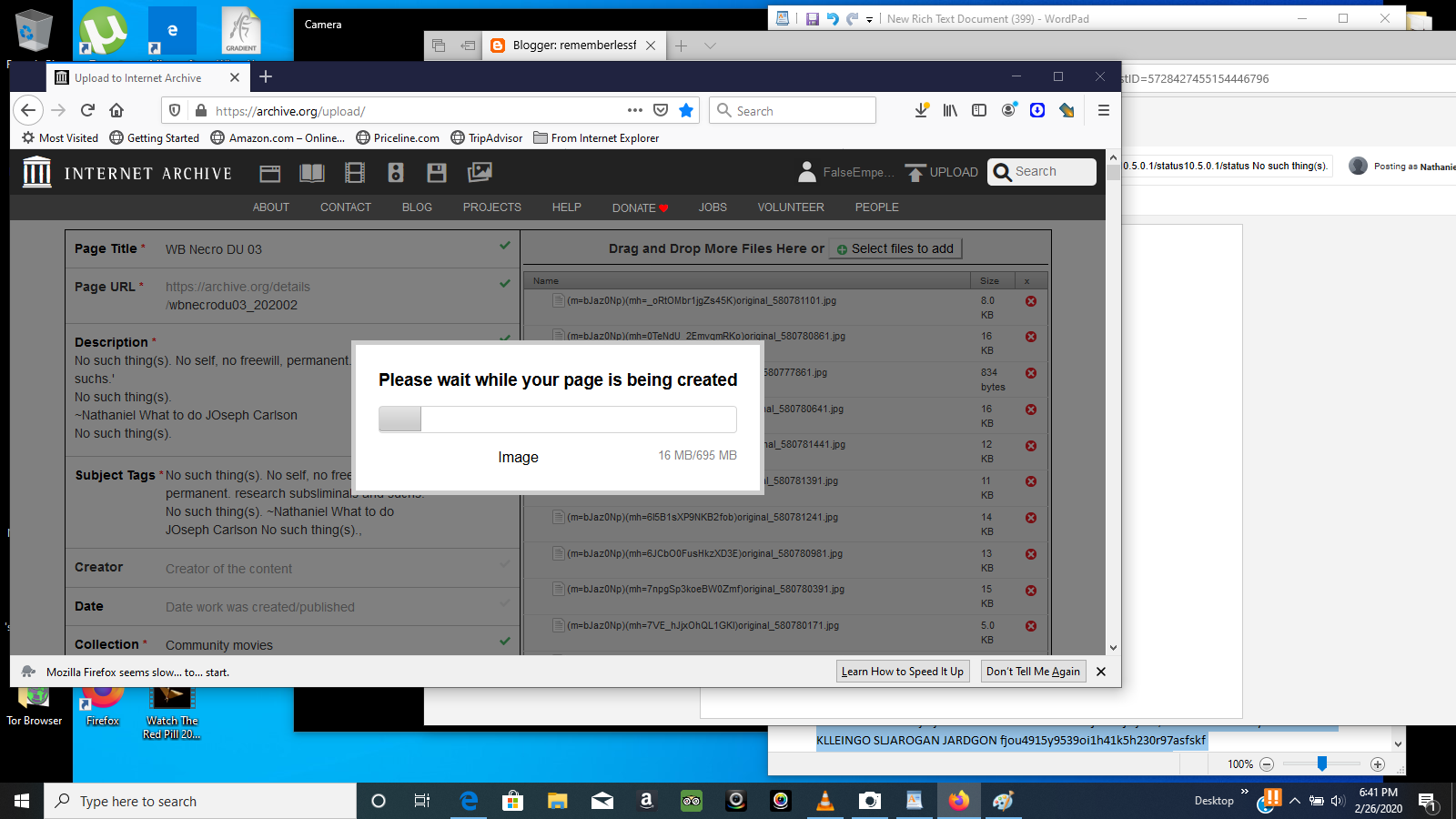Click WordPad zoom in plus button
Viewport: 1456px width, 819px height.
pyautogui.click(x=1378, y=764)
